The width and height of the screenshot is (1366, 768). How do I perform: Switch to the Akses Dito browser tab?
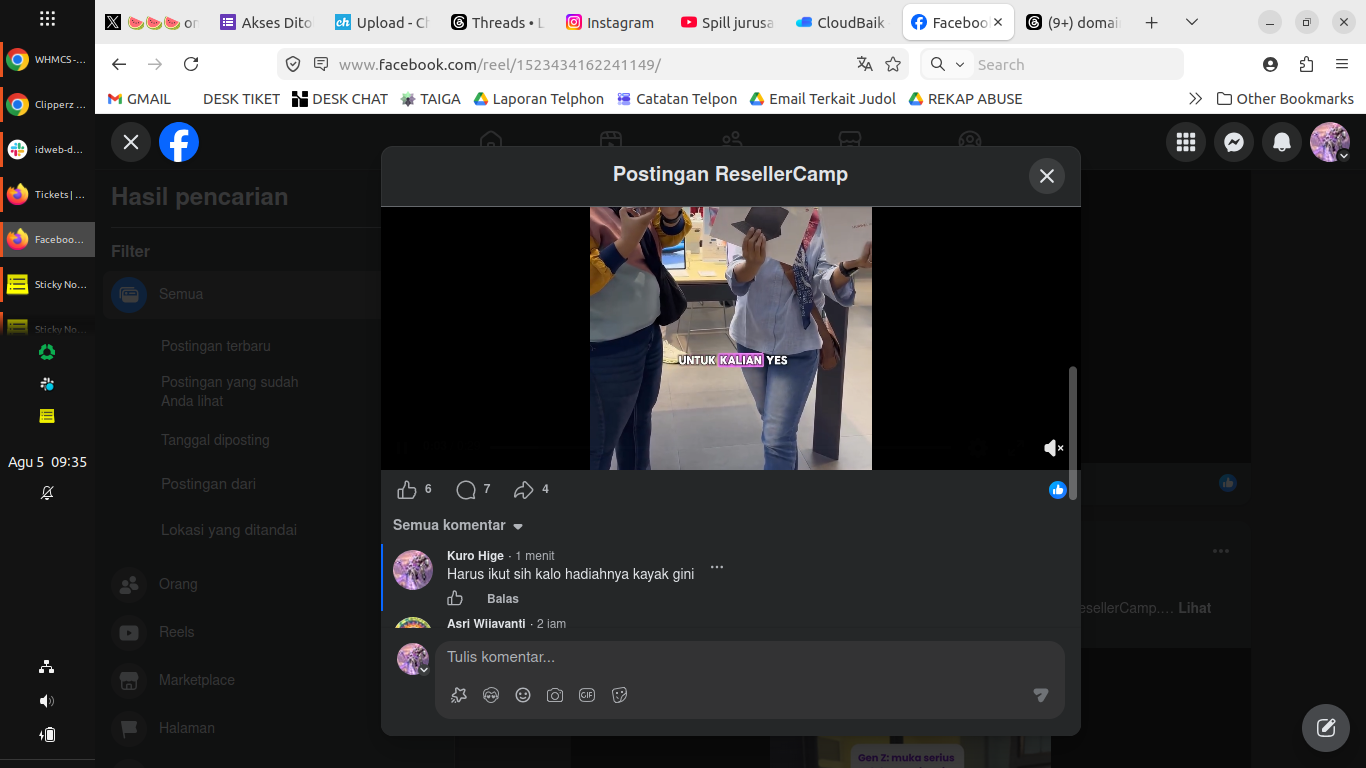(x=266, y=22)
